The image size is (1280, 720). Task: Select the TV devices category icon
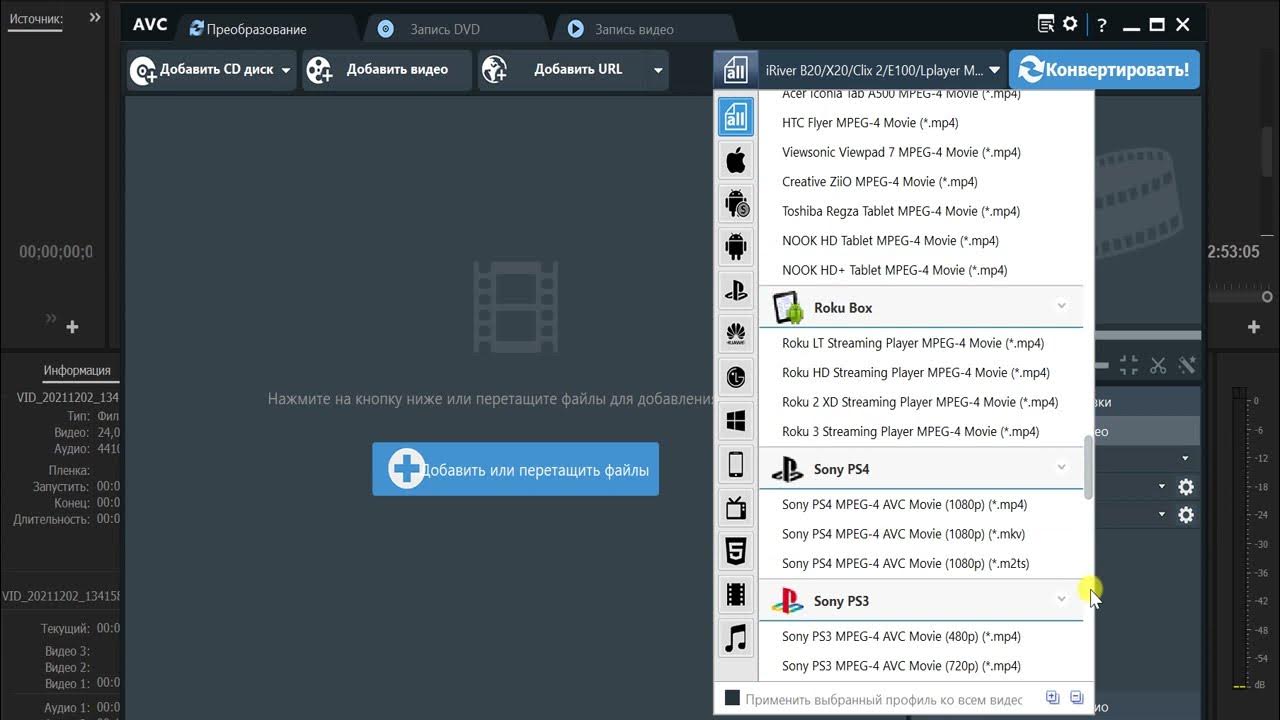point(736,508)
